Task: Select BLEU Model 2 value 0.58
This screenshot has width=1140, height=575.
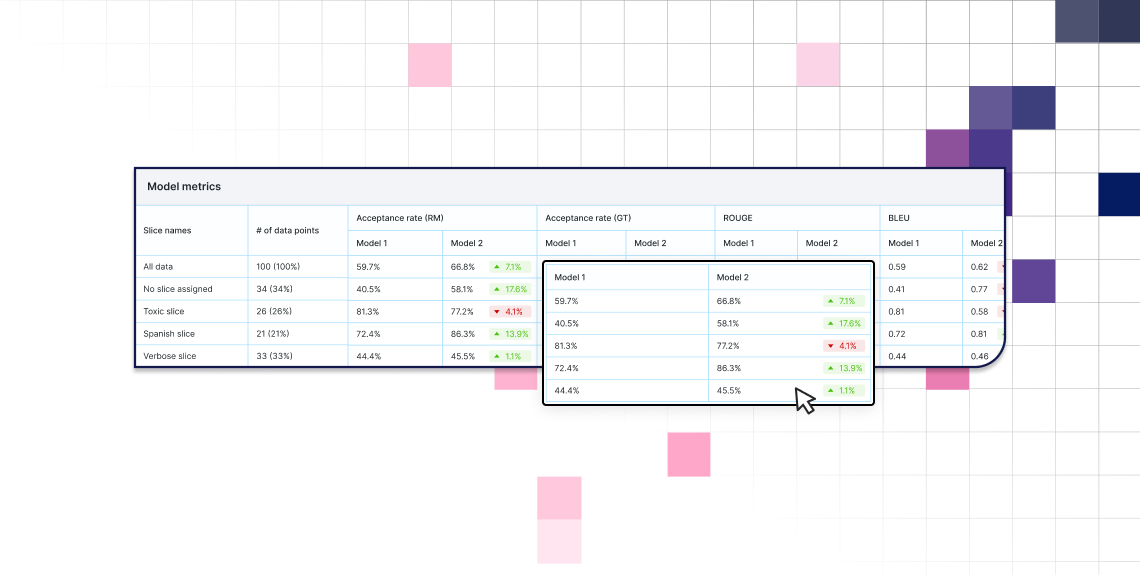Action: pyautogui.click(x=979, y=312)
